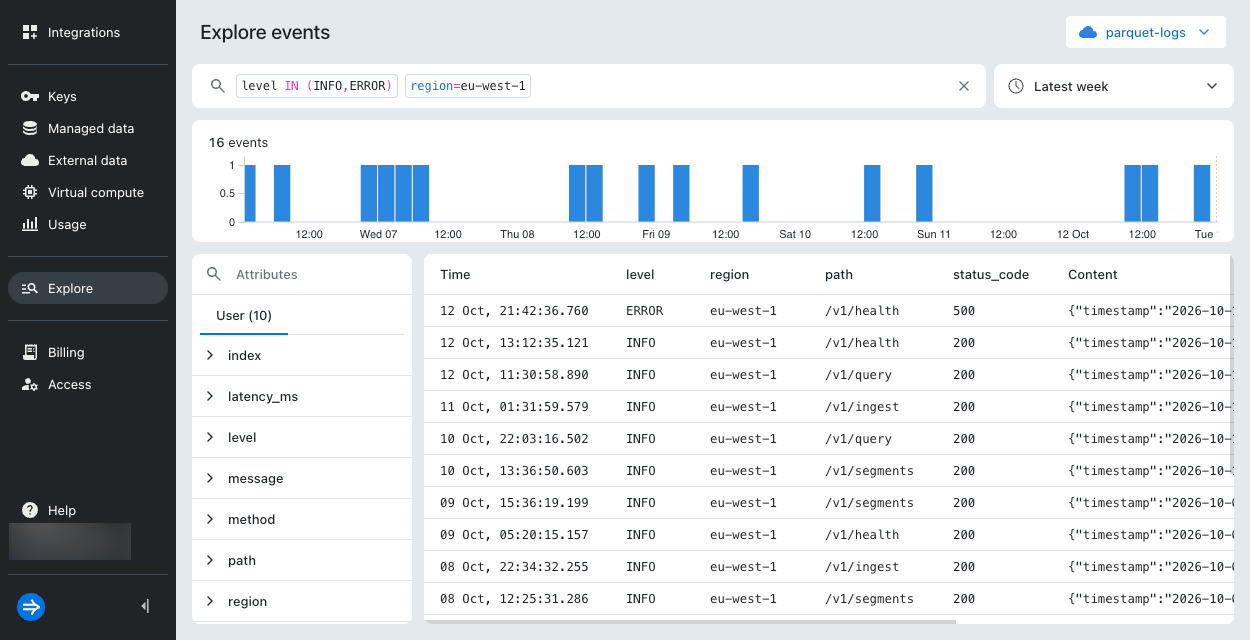
Task: Click the Content column header
Action: click(1093, 274)
